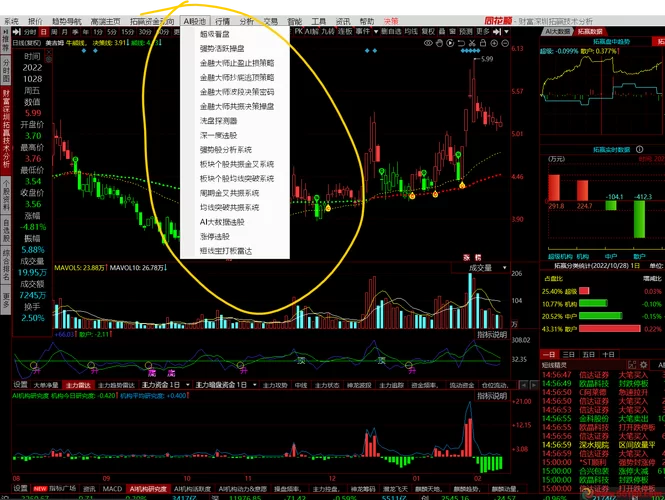
Task: Click 预测 button in chart toolbar
Action: pos(466,32)
